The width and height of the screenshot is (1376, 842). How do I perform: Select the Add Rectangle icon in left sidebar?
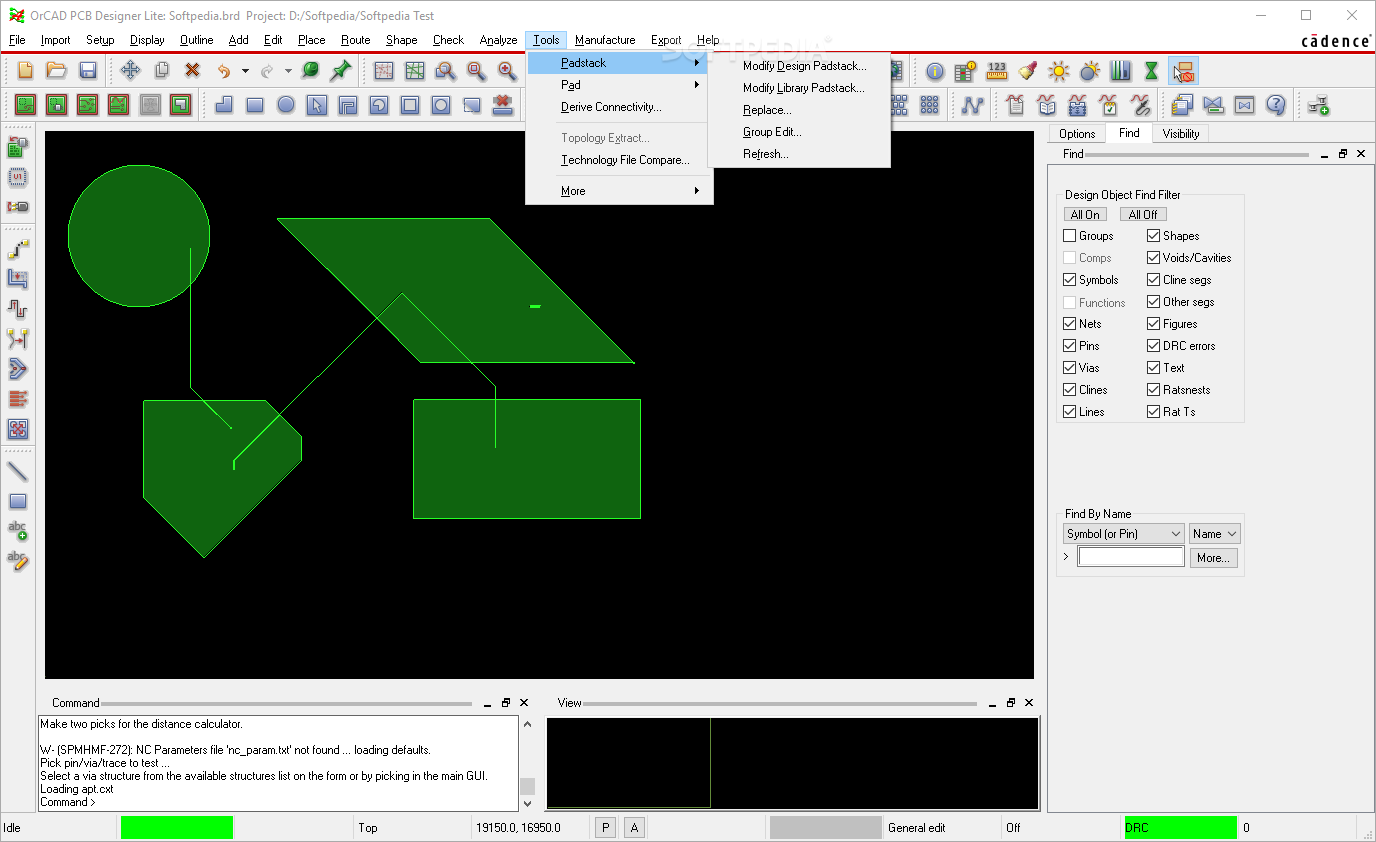(x=18, y=501)
